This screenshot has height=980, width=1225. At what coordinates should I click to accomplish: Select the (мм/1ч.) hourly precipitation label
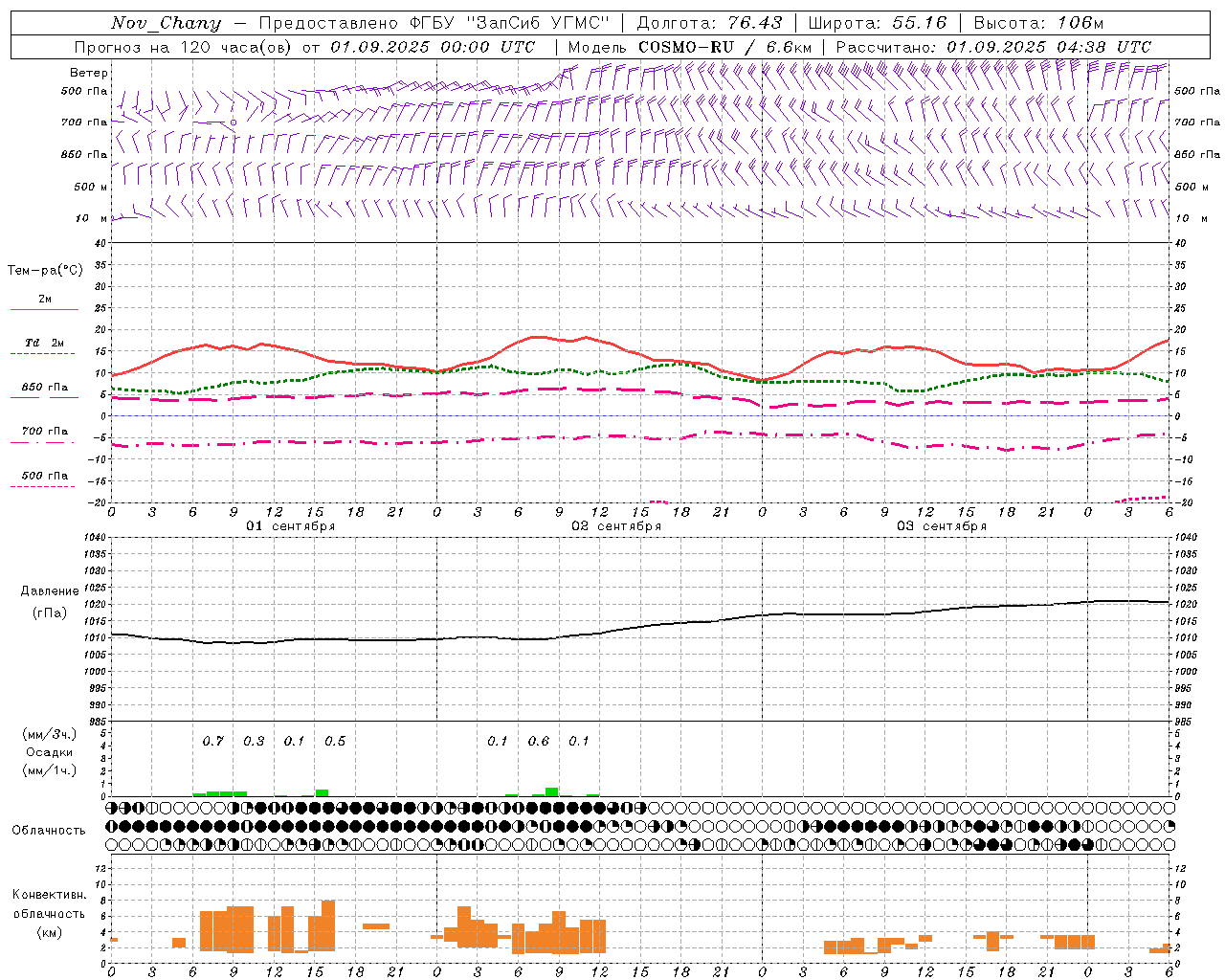[50, 770]
